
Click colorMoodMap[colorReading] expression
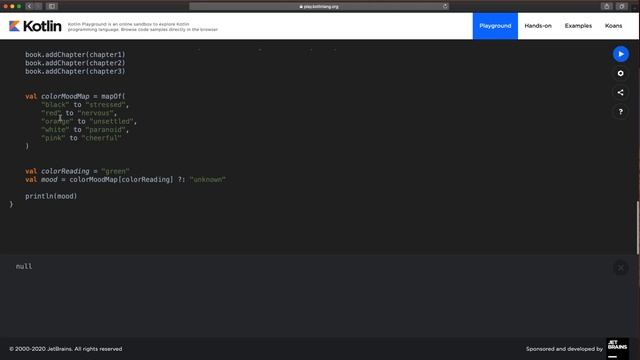click(x=121, y=180)
